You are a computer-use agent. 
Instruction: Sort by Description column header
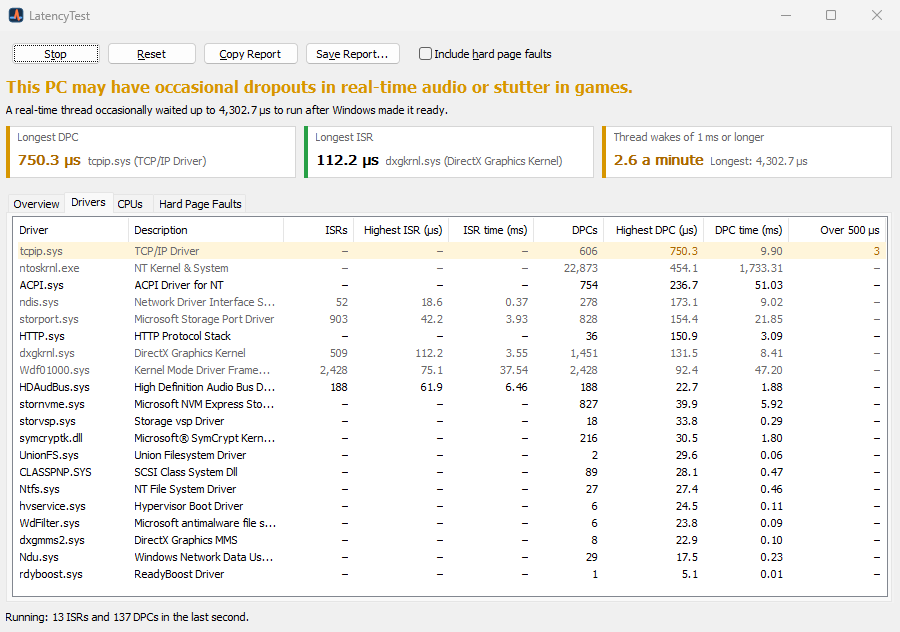click(205, 230)
